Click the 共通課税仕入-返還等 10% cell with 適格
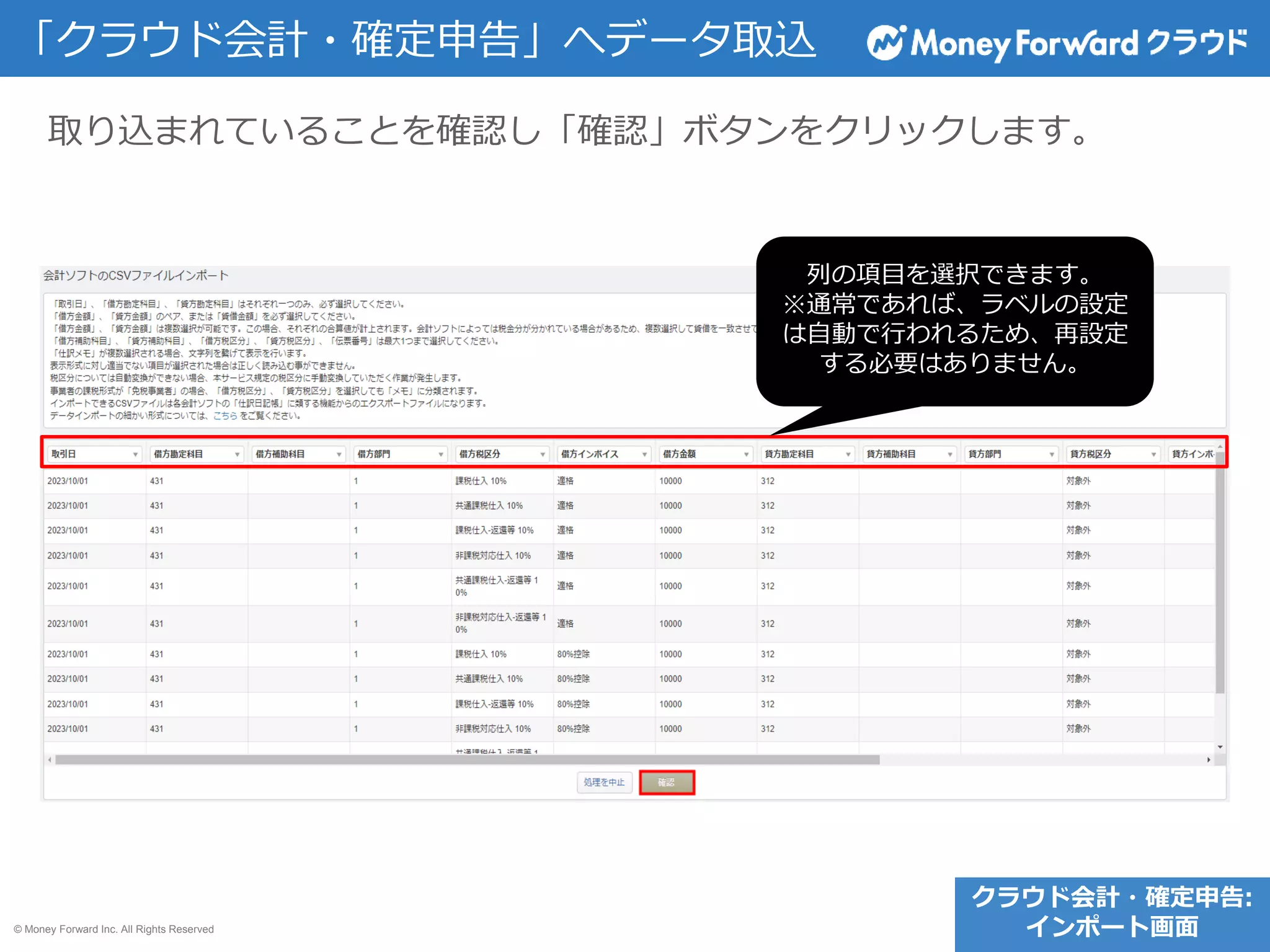The width and height of the screenshot is (1270, 952). click(x=502, y=586)
